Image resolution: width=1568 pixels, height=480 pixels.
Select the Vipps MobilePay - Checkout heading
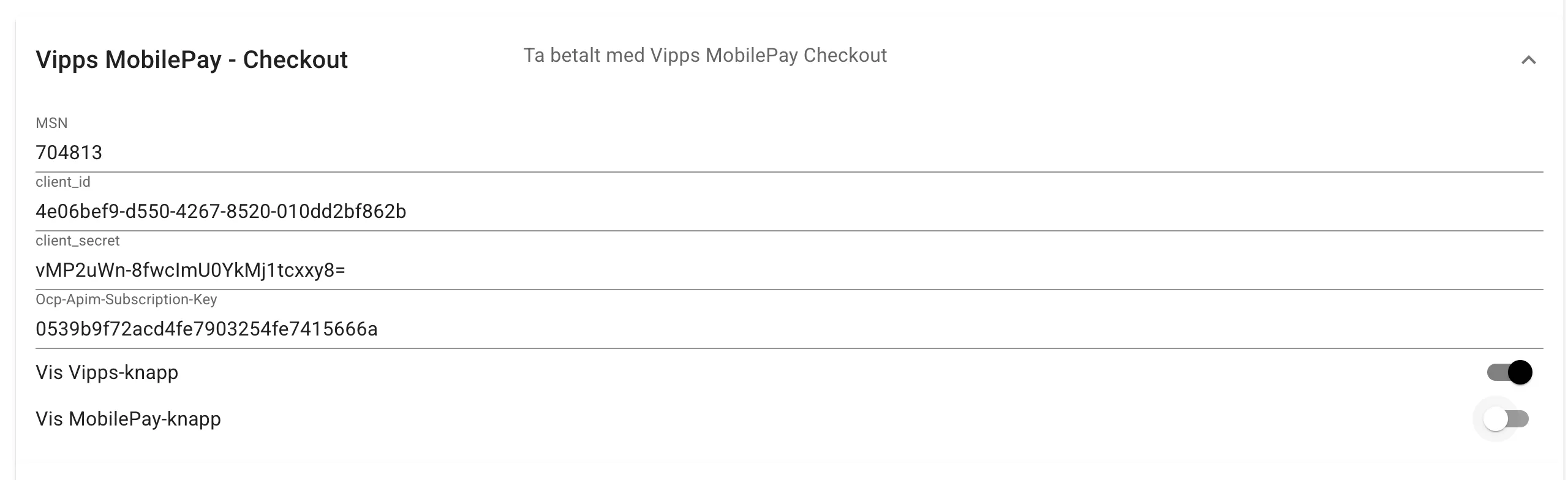(x=192, y=59)
